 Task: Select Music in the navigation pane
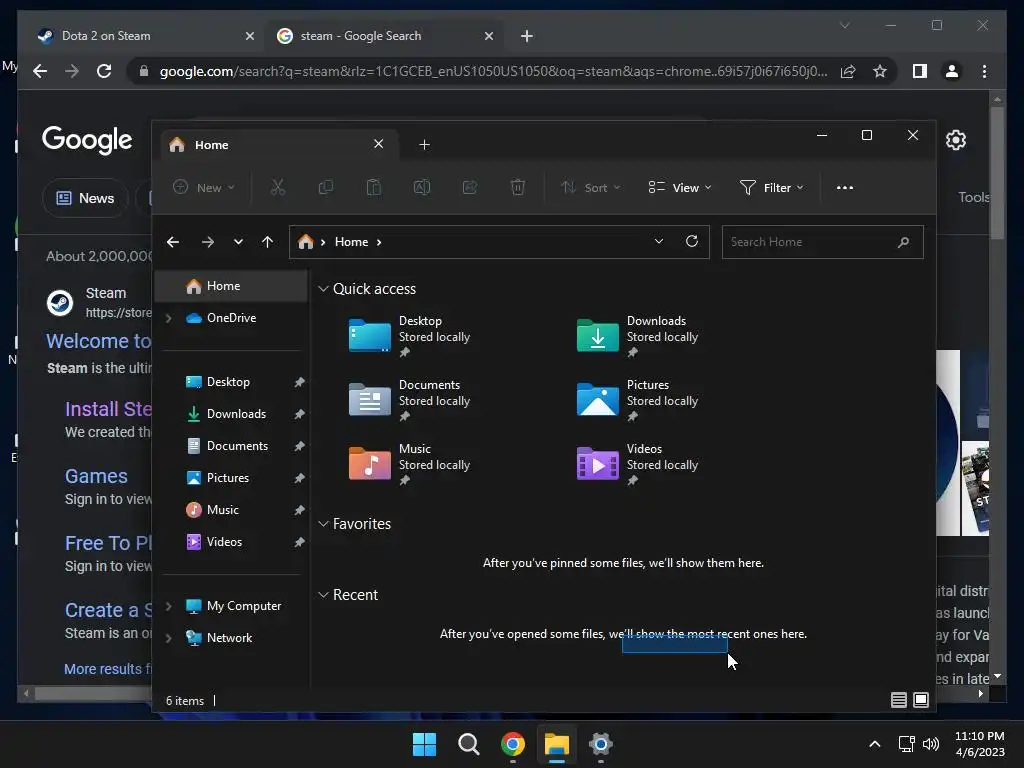click(x=231, y=510)
